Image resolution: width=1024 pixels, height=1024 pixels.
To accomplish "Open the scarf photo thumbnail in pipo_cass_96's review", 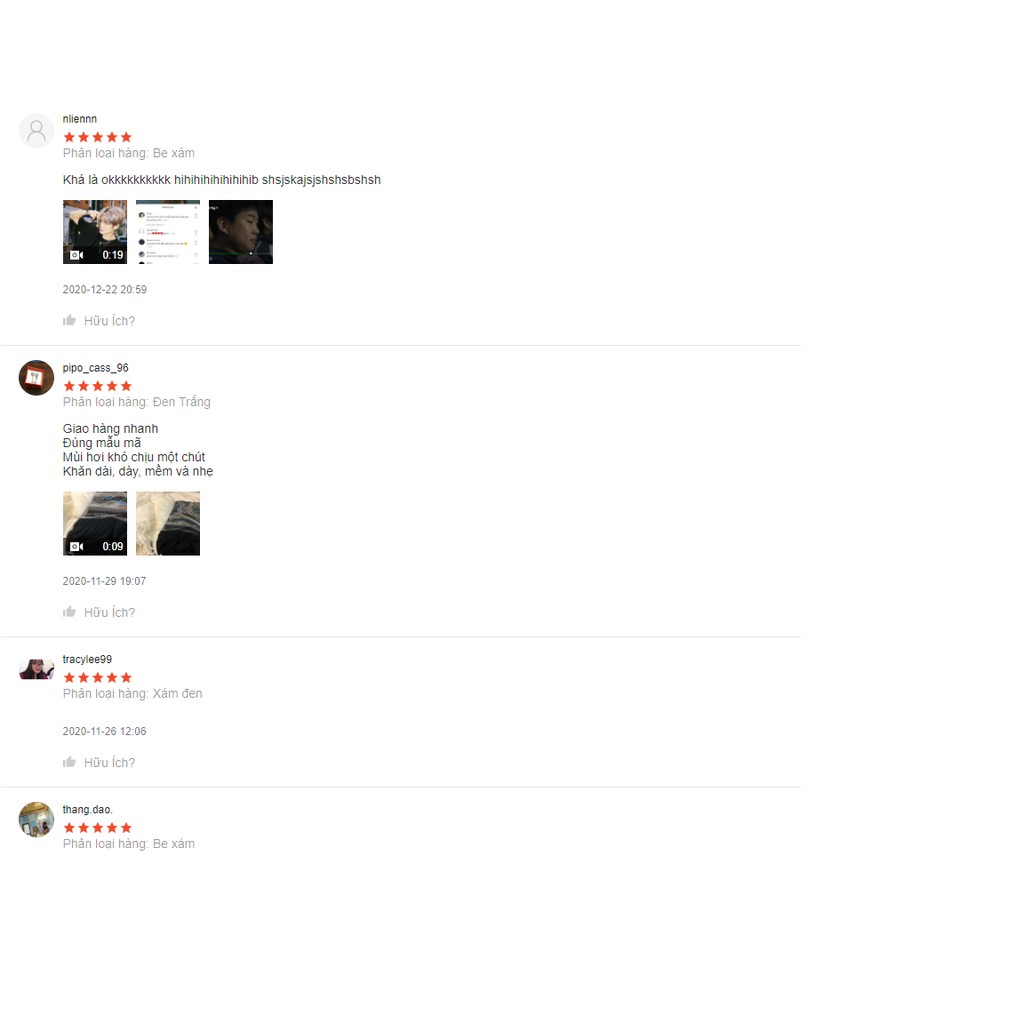I will coord(168,524).
